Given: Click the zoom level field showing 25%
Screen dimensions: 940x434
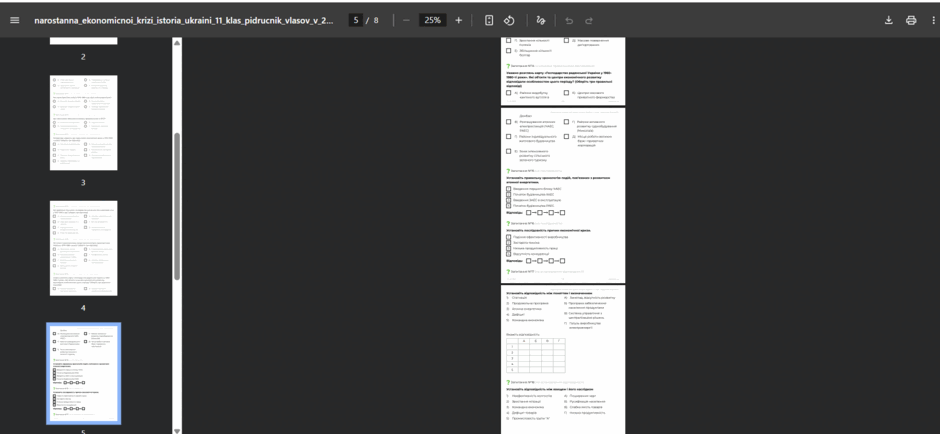Looking at the screenshot, I should point(432,20).
